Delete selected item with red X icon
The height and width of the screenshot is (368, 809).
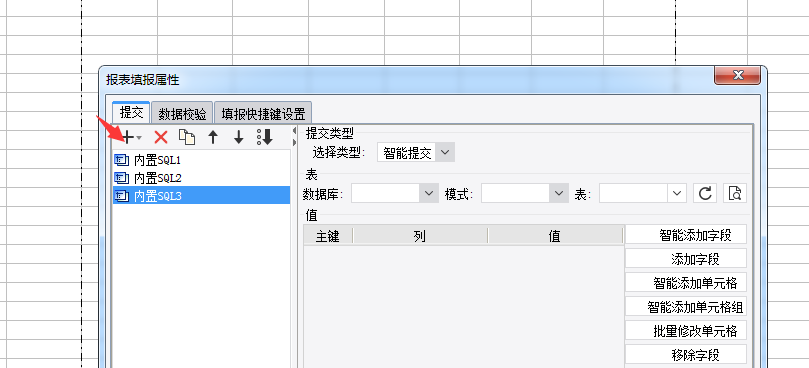tap(161, 137)
